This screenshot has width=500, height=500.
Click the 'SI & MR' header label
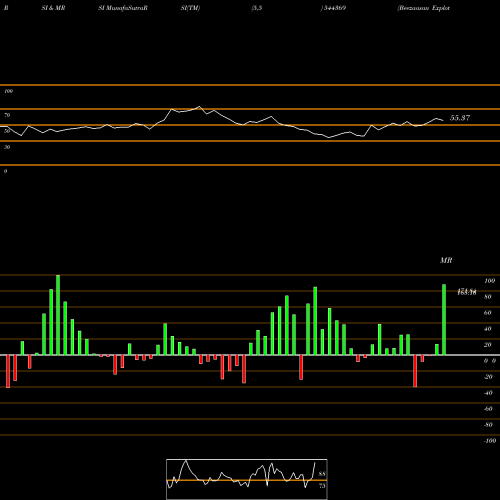click(x=53, y=8)
